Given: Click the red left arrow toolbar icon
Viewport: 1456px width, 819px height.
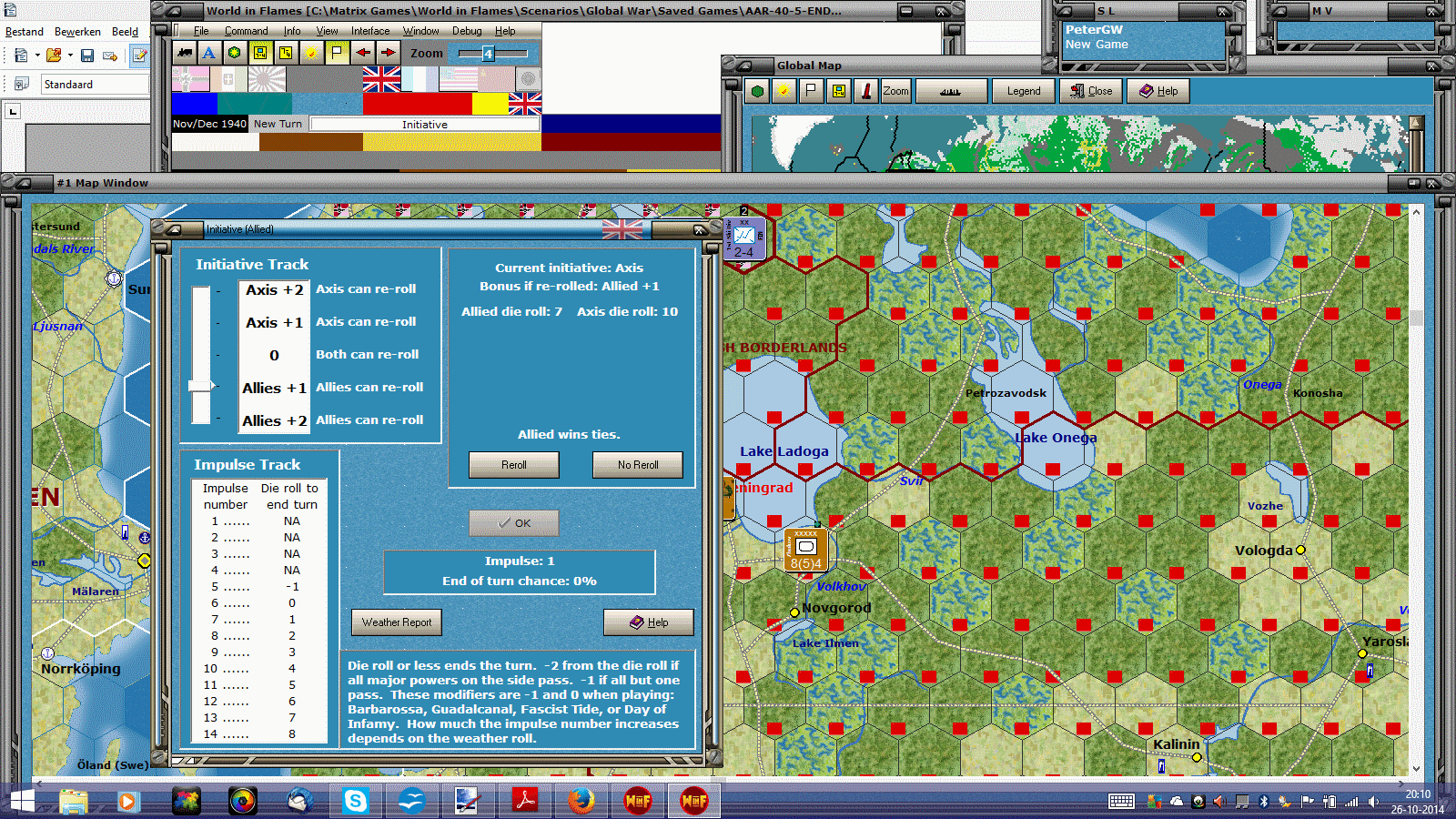Looking at the screenshot, I should pyautogui.click(x=362, y=53).
